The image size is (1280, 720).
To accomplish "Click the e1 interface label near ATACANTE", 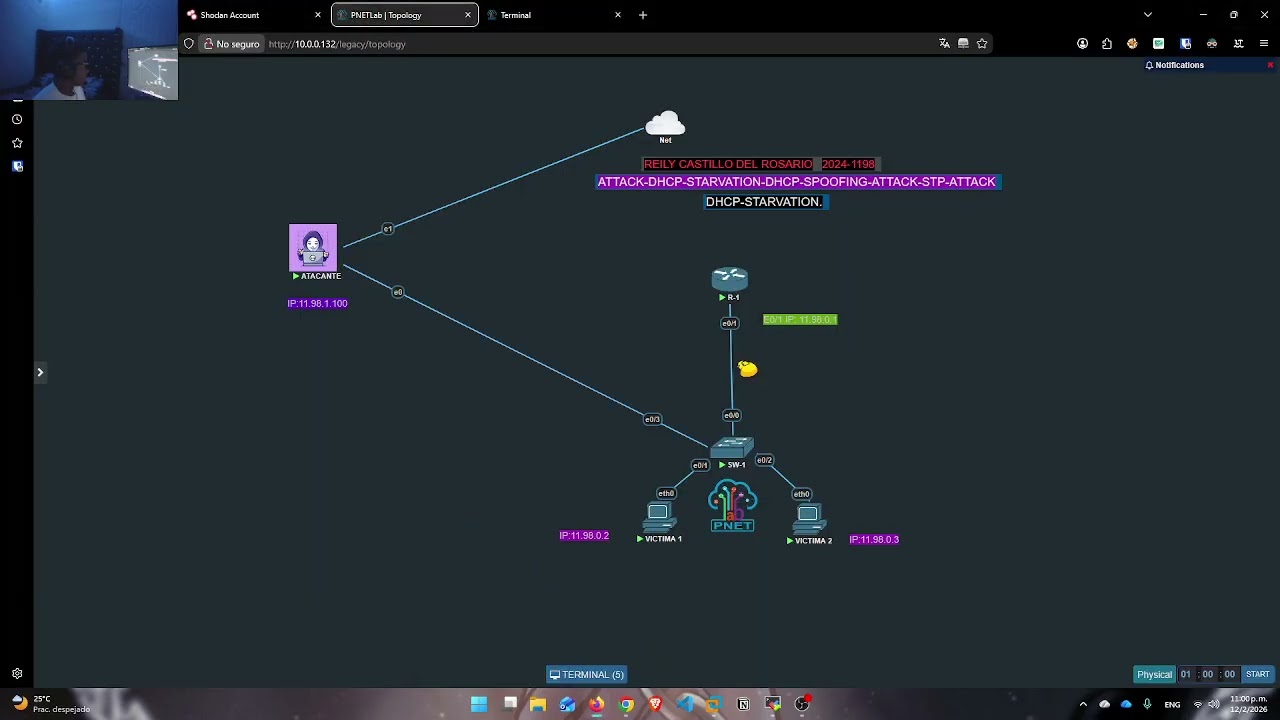I will click(x=388, y=229).
